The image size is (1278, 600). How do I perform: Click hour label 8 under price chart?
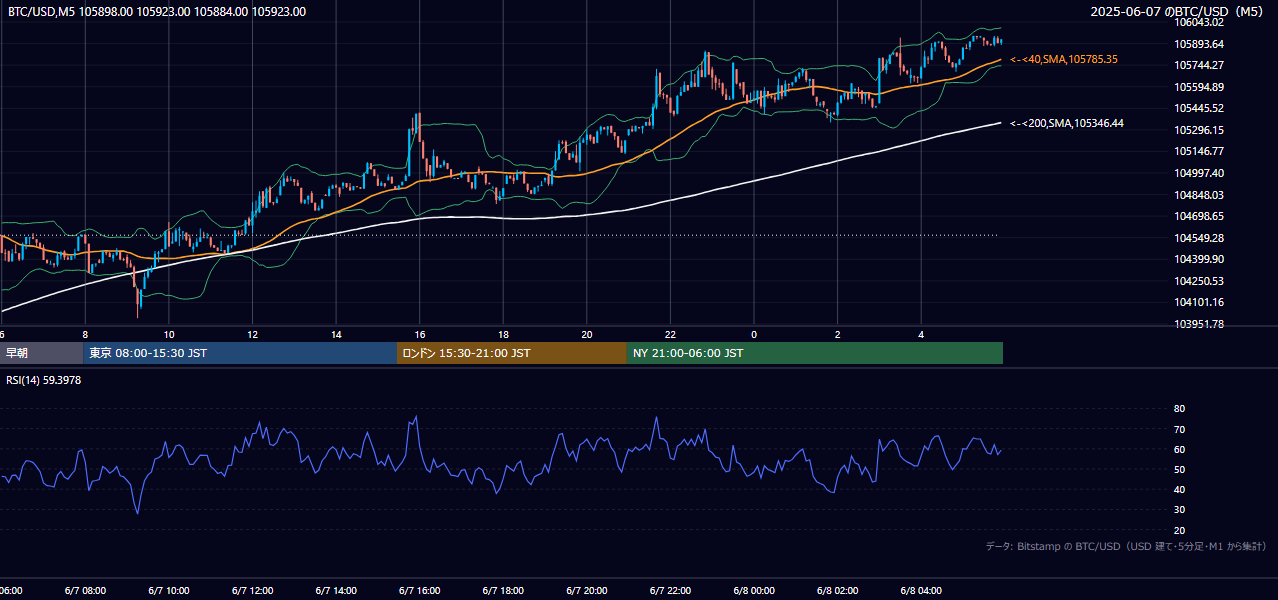coord(85,334)
